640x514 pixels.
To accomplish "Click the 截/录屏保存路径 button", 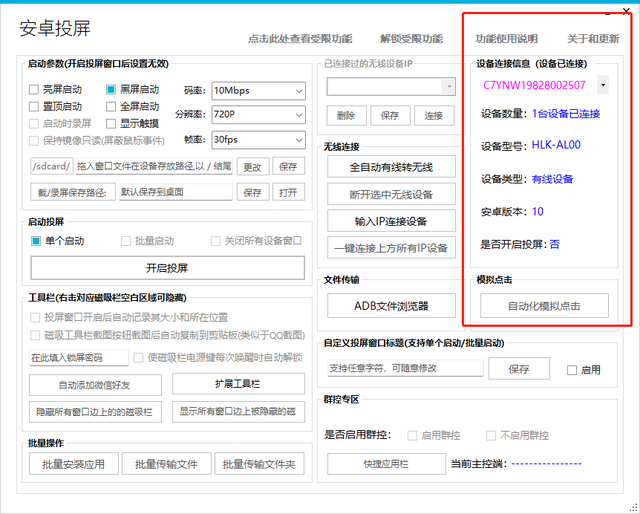I will 73,192.
